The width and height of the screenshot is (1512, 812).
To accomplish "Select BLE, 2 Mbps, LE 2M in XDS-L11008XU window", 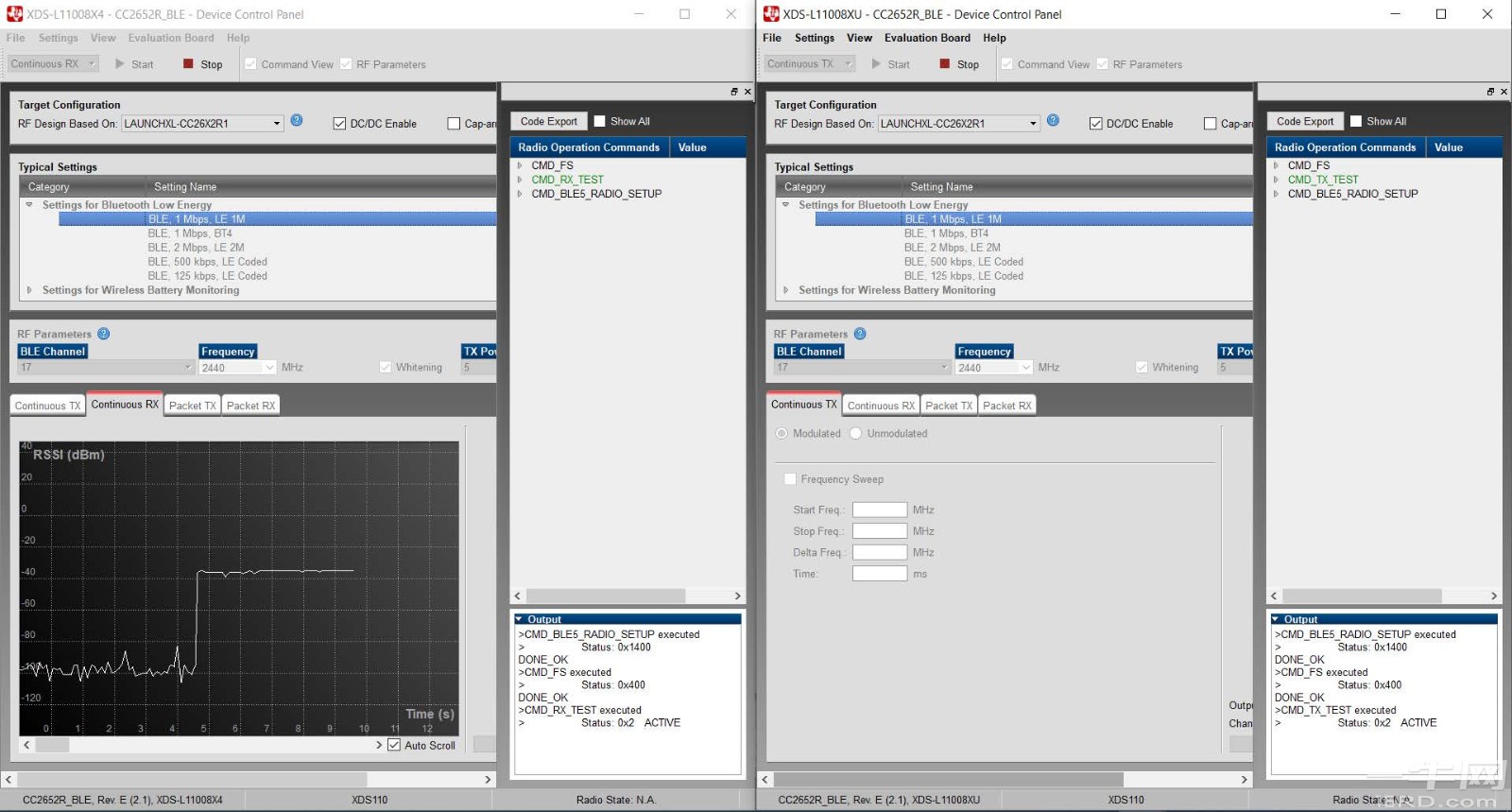I will click(952, 248).
